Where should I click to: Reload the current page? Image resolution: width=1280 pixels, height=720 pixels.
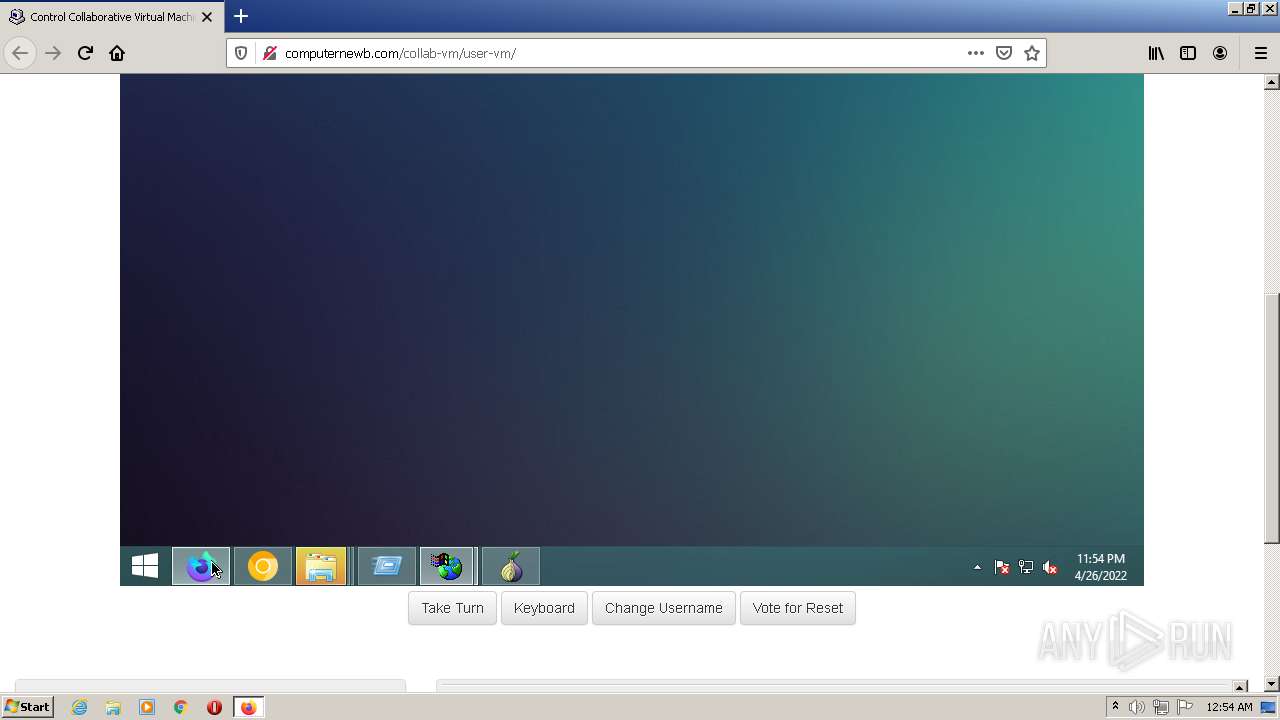click(85, 53)
